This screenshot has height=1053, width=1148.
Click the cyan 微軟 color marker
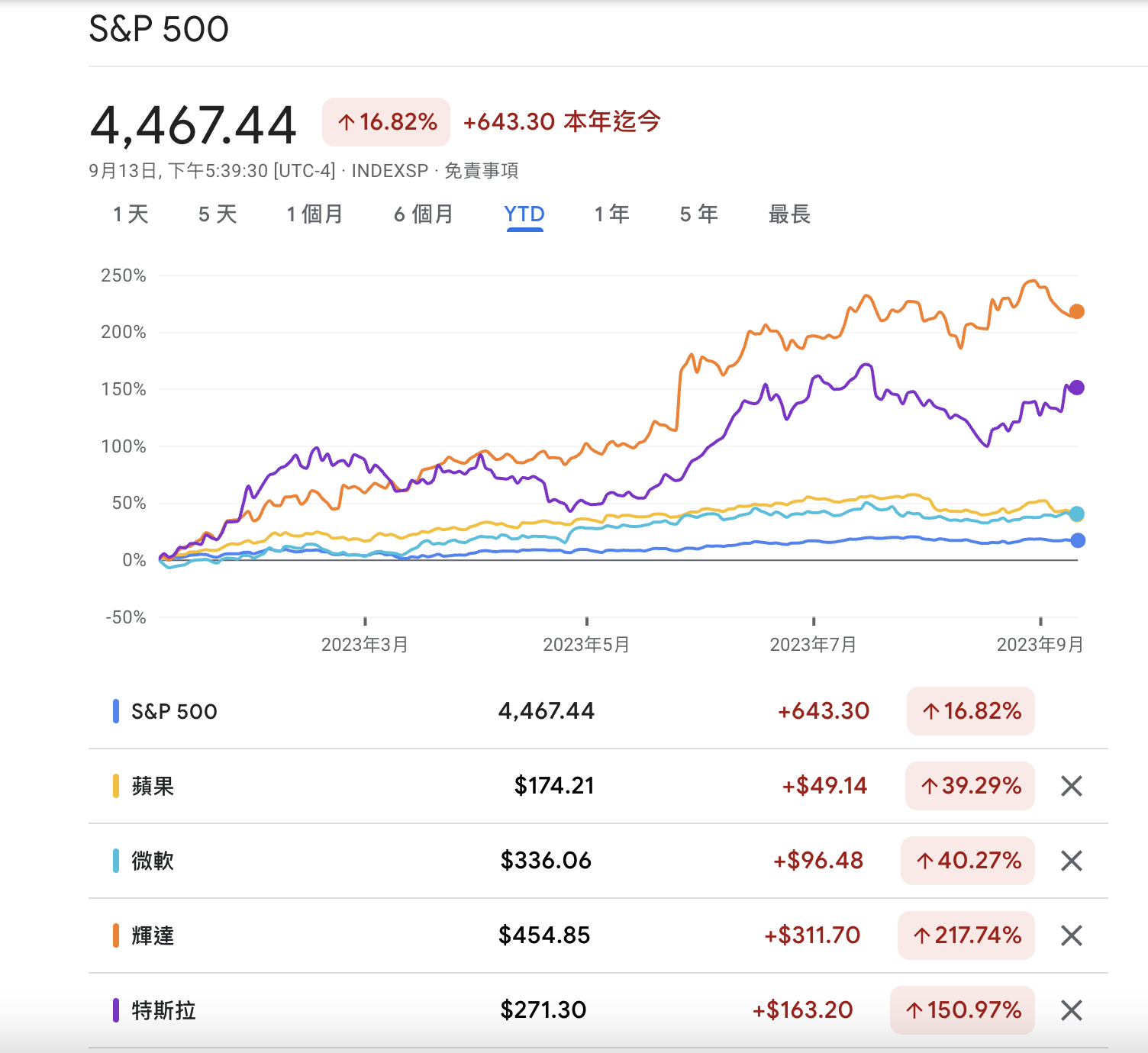[116, 861]
